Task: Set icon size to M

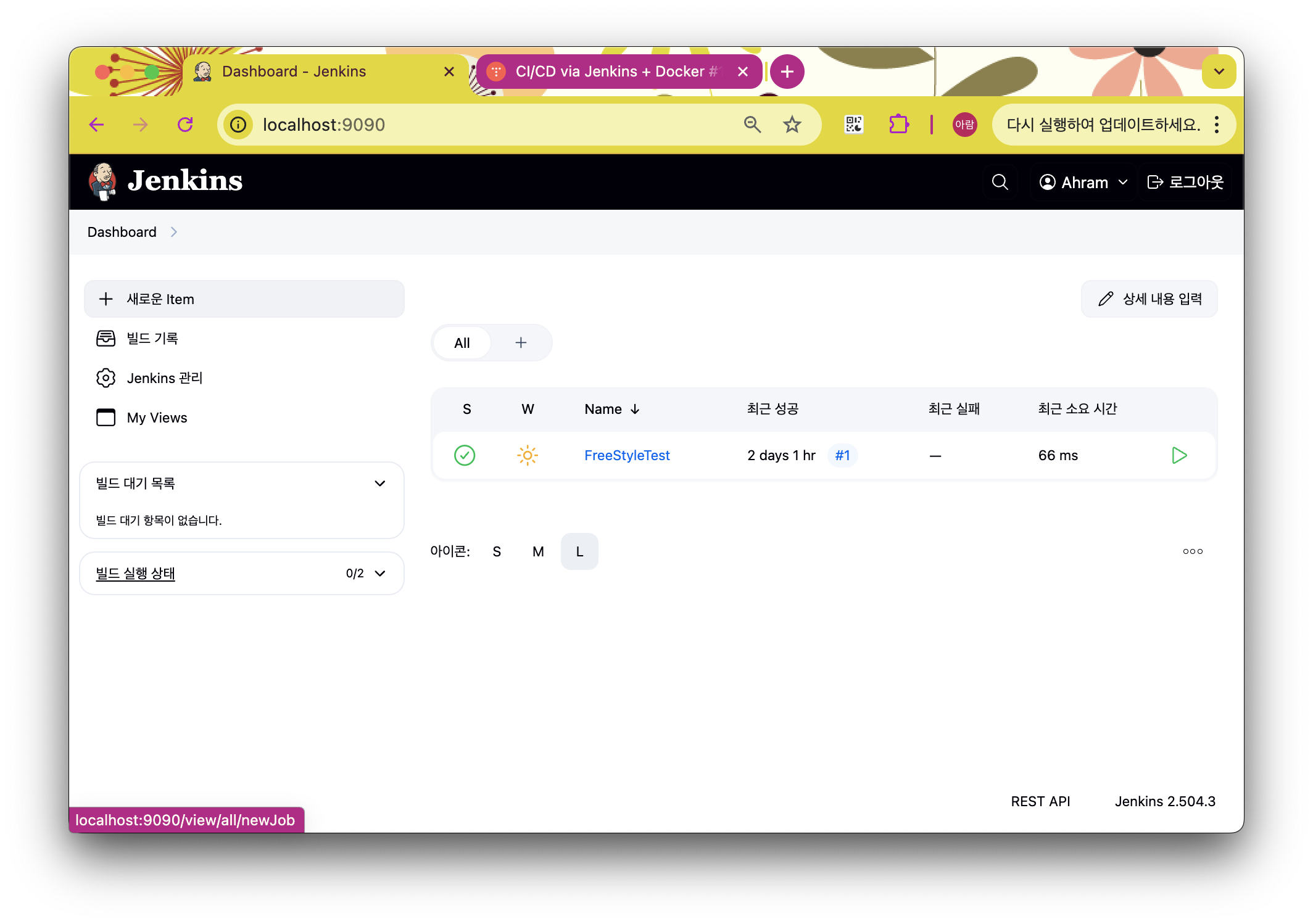Action: point(538,551)
